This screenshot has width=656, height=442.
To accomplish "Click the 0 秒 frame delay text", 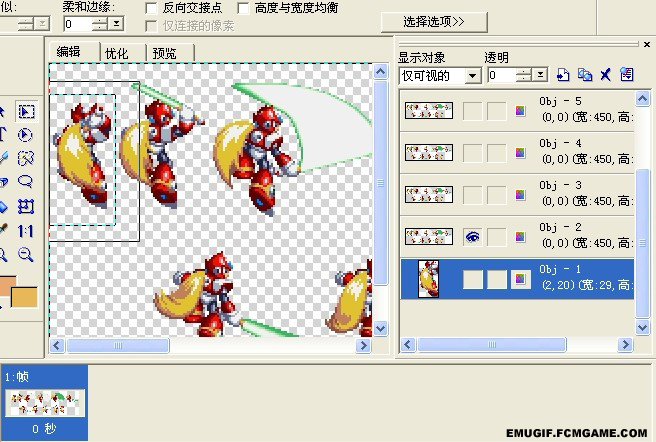I will click(x=44, y=429).
